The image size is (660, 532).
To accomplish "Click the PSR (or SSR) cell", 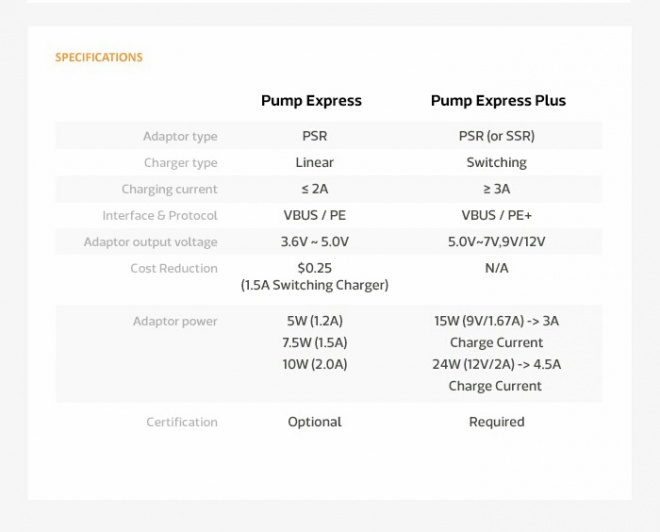I will point(497,136).
